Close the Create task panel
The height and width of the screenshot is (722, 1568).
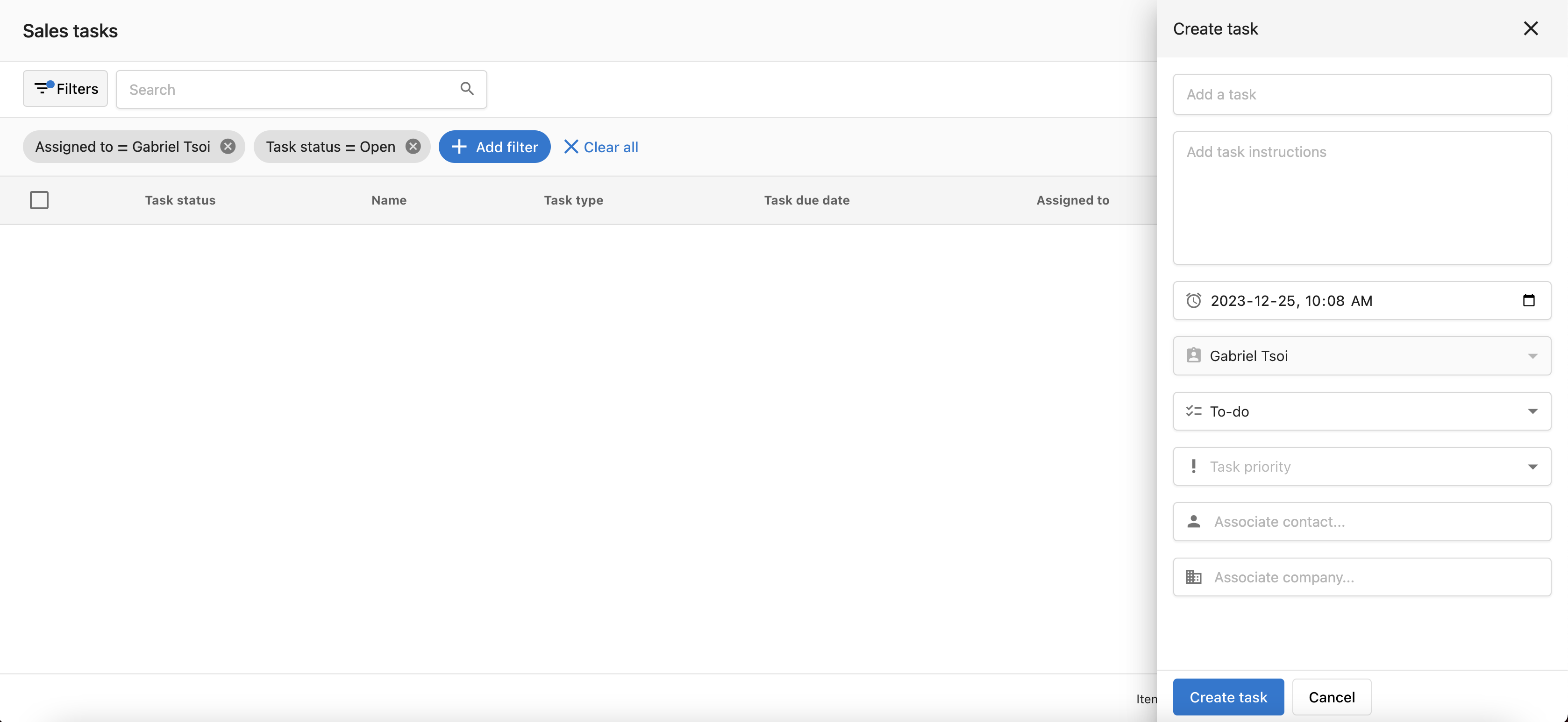tap(1531, 28)
